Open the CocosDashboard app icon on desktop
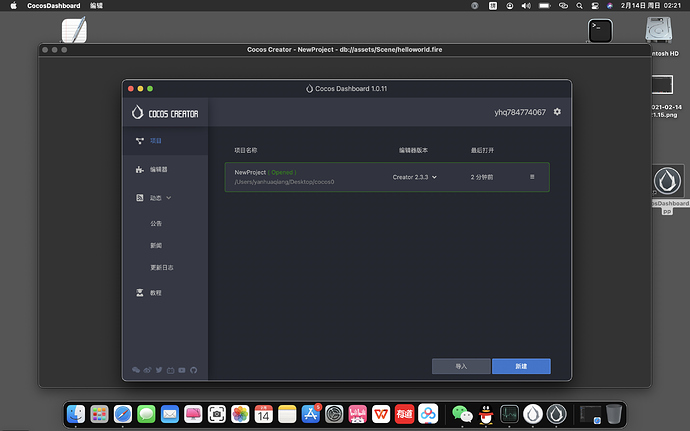Screen dimensions: 690x431 (x=667, y=181)
